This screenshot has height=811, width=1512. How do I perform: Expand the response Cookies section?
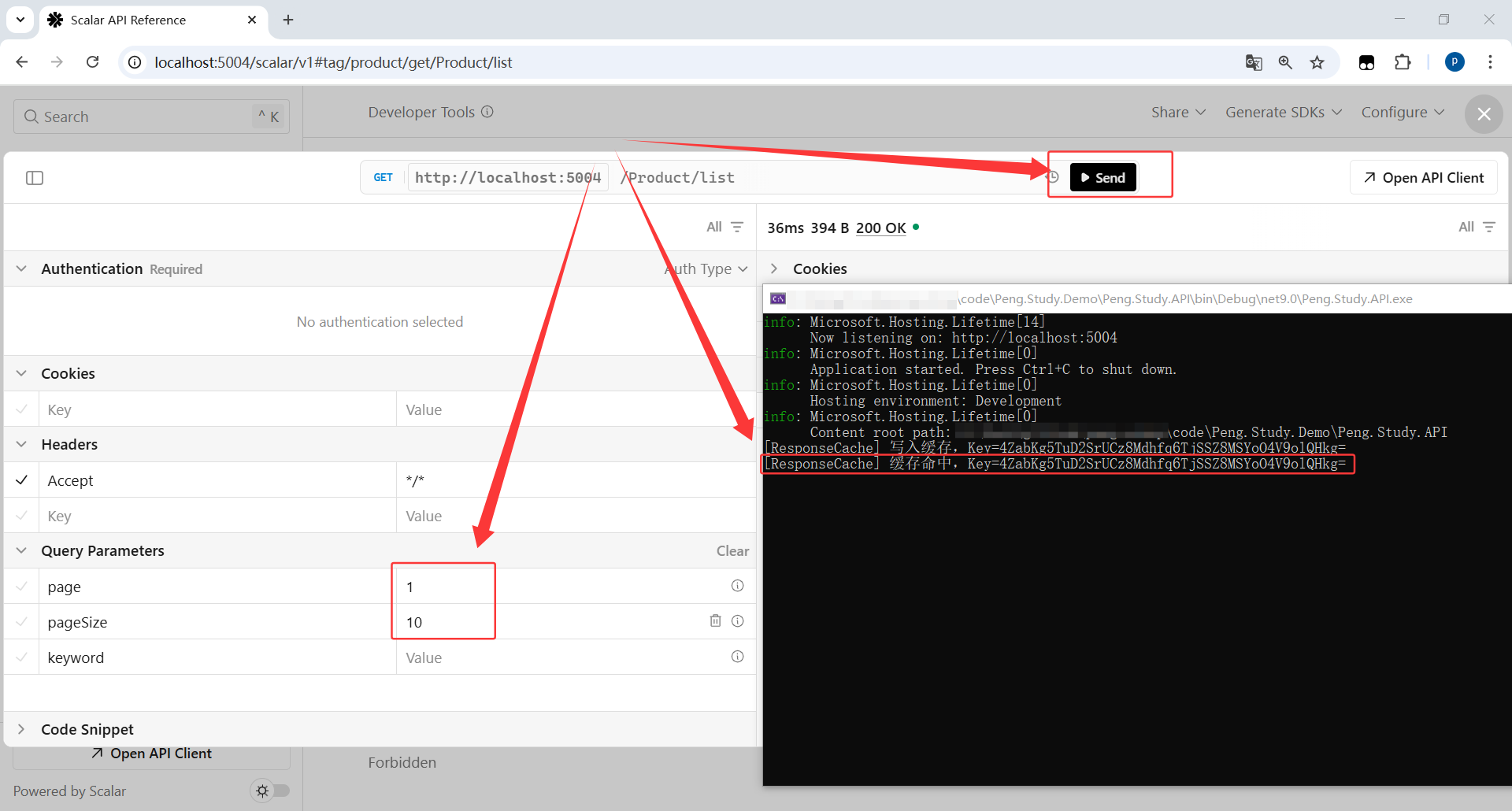tap(774, 268)
